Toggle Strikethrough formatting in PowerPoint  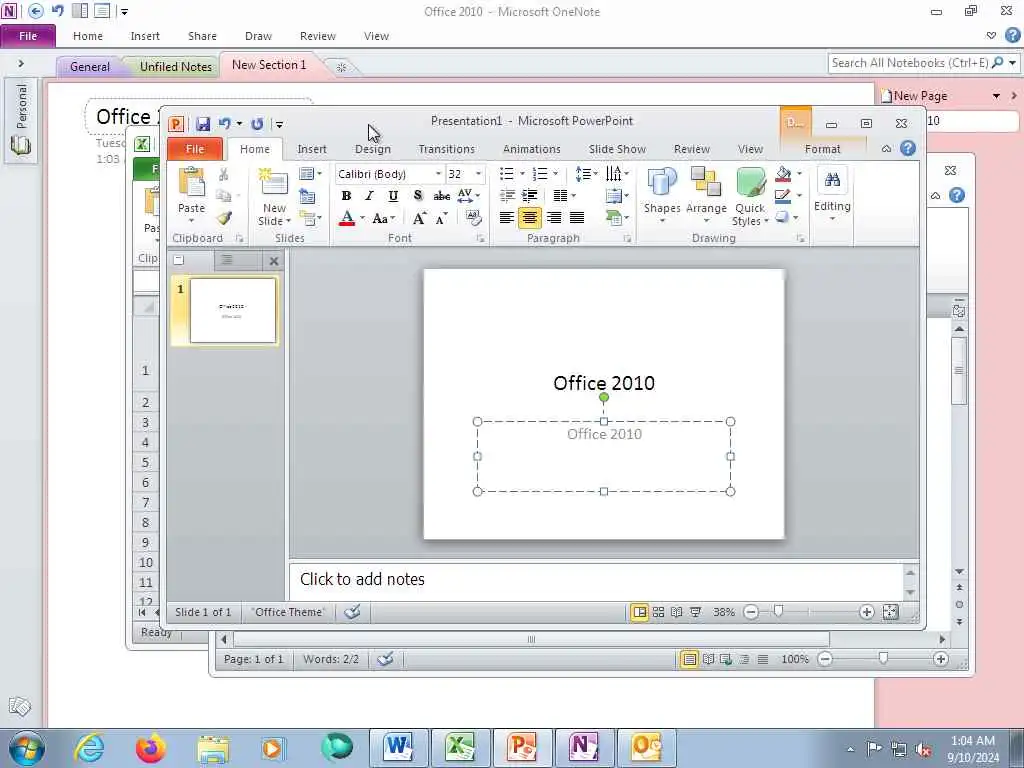[x=441, y=195]
